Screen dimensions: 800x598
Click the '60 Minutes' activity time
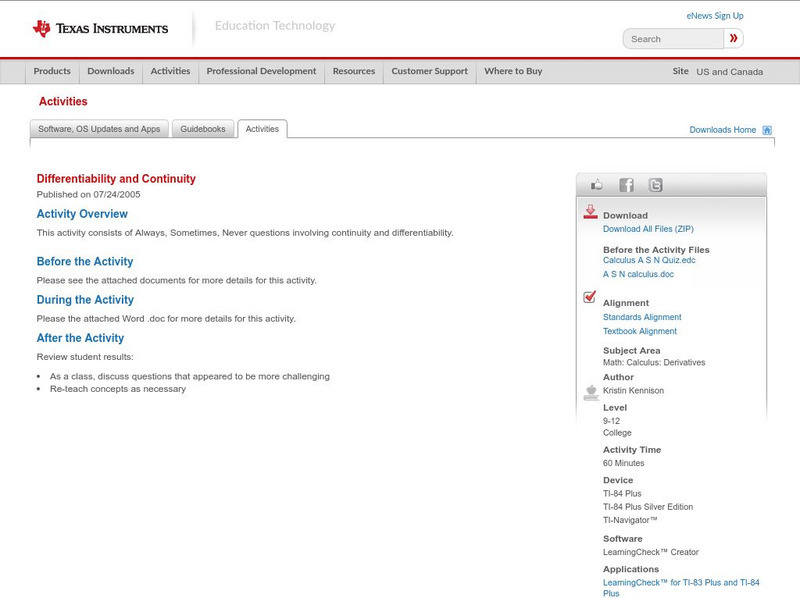click(623, 463)
